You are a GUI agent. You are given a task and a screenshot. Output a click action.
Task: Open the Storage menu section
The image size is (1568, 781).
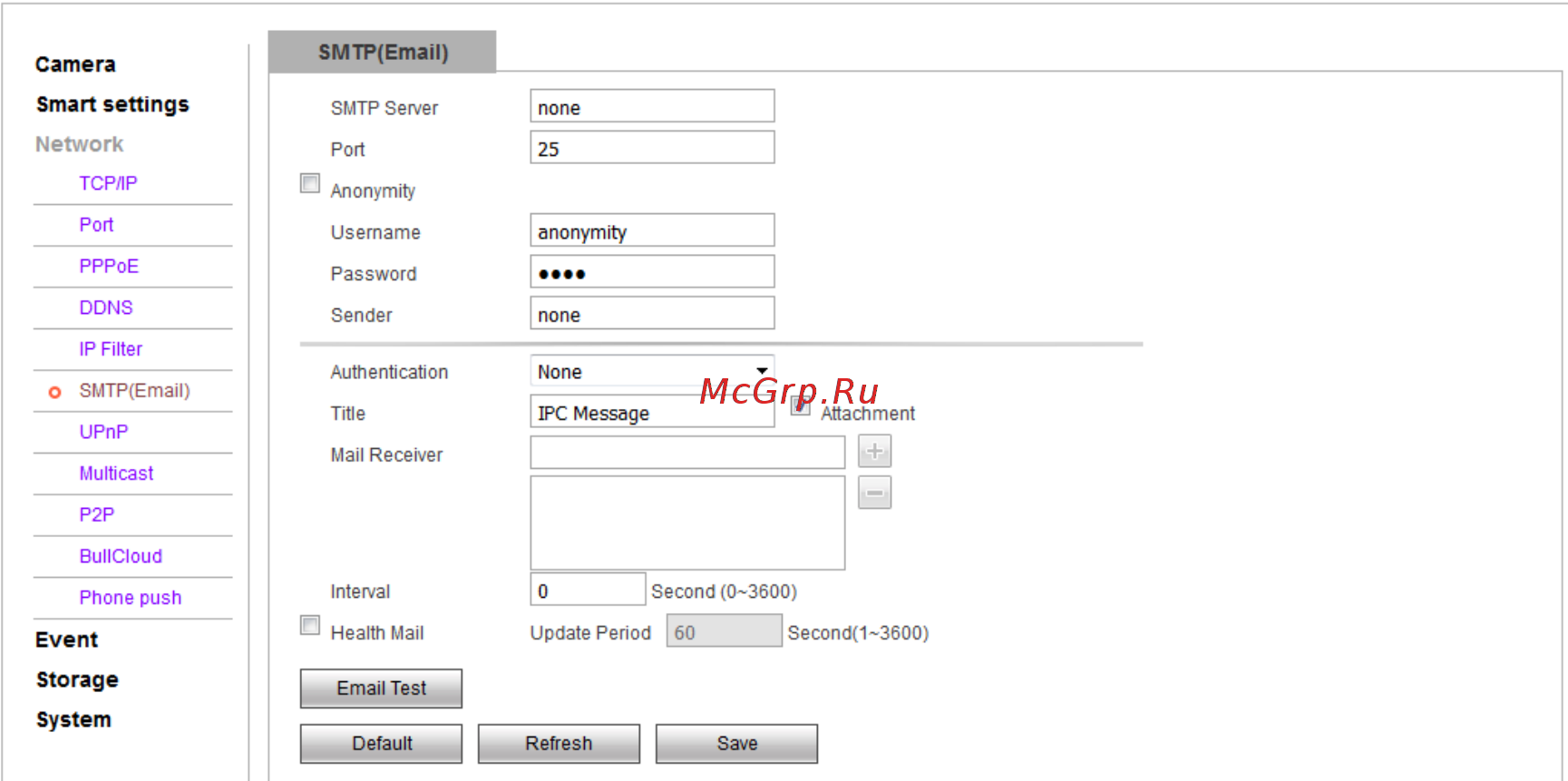[x=77, y=679]
